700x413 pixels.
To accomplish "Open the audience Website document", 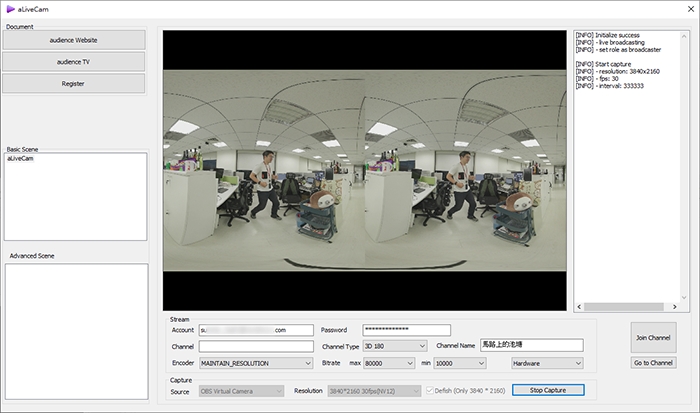I will (74, 39).
